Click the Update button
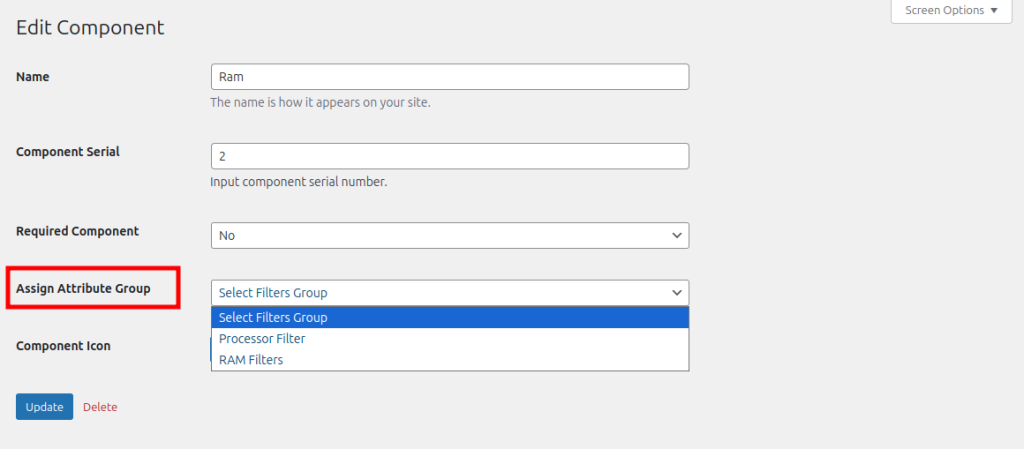 [x=44, y=407]
